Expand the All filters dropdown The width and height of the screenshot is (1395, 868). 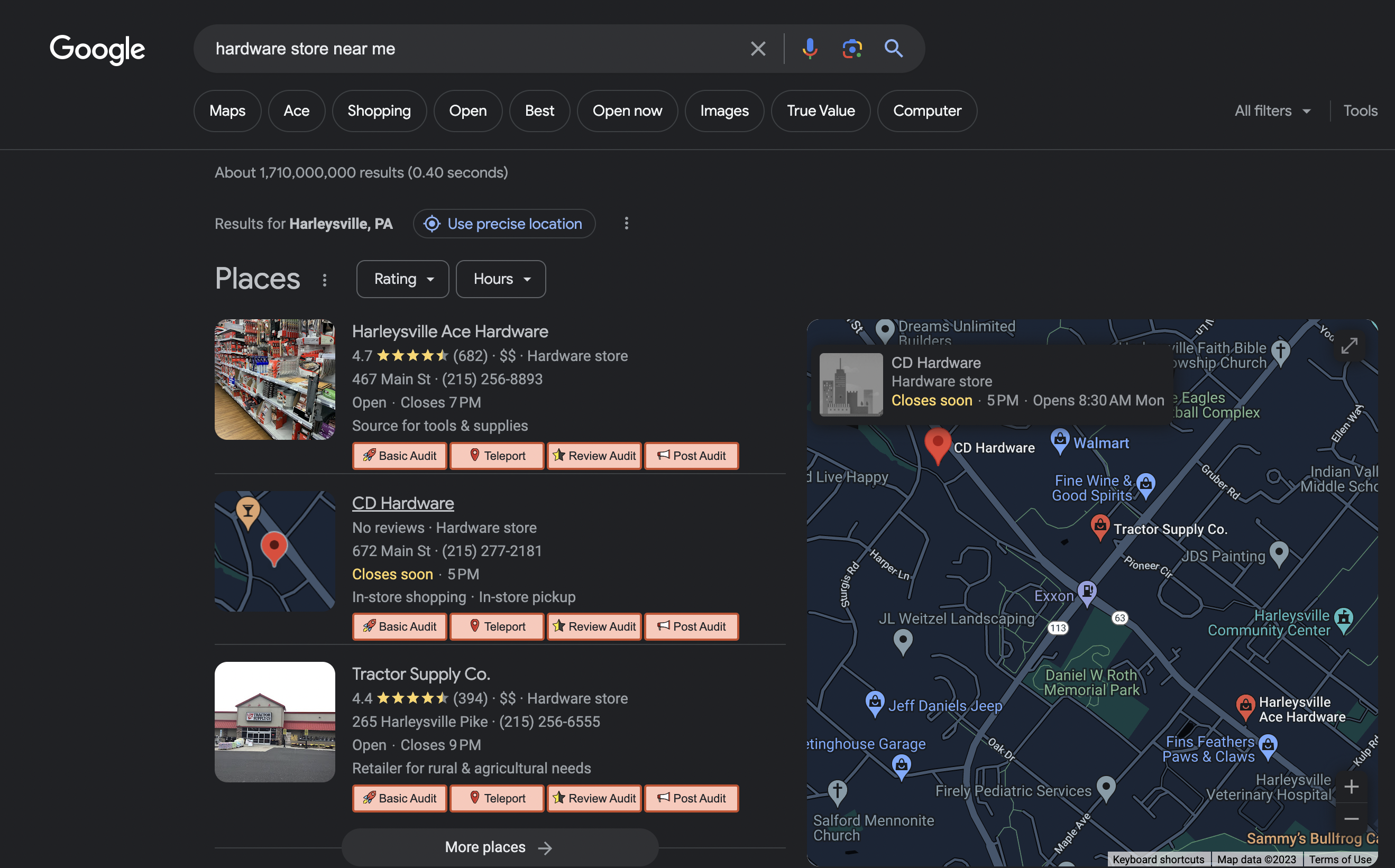[1272, 111]
